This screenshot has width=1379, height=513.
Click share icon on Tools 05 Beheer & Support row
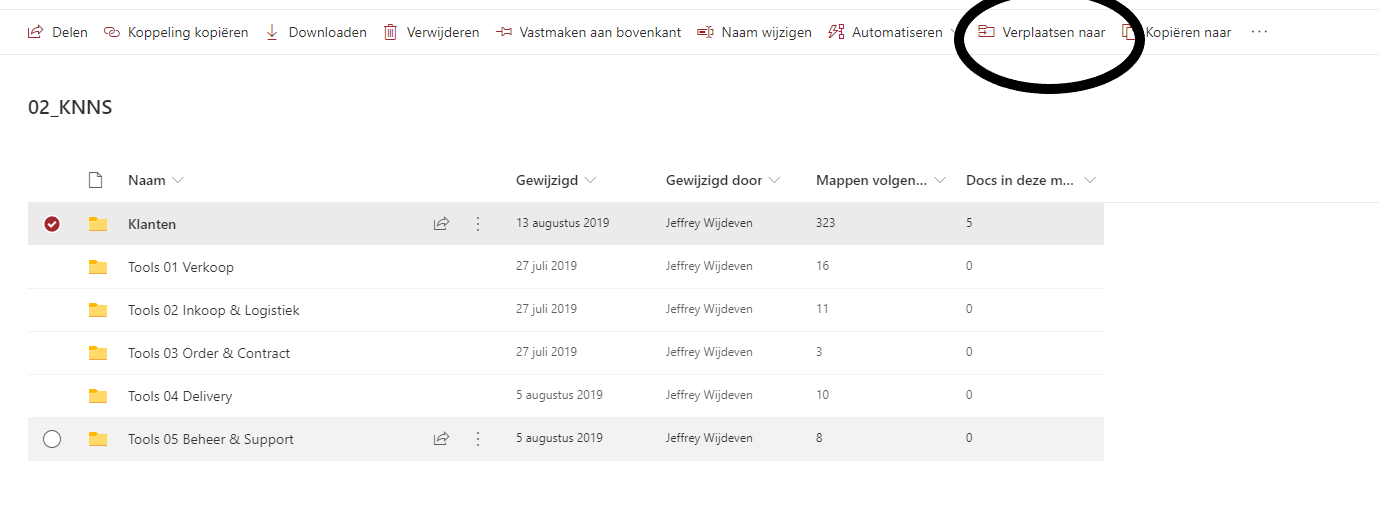point(441,439)
